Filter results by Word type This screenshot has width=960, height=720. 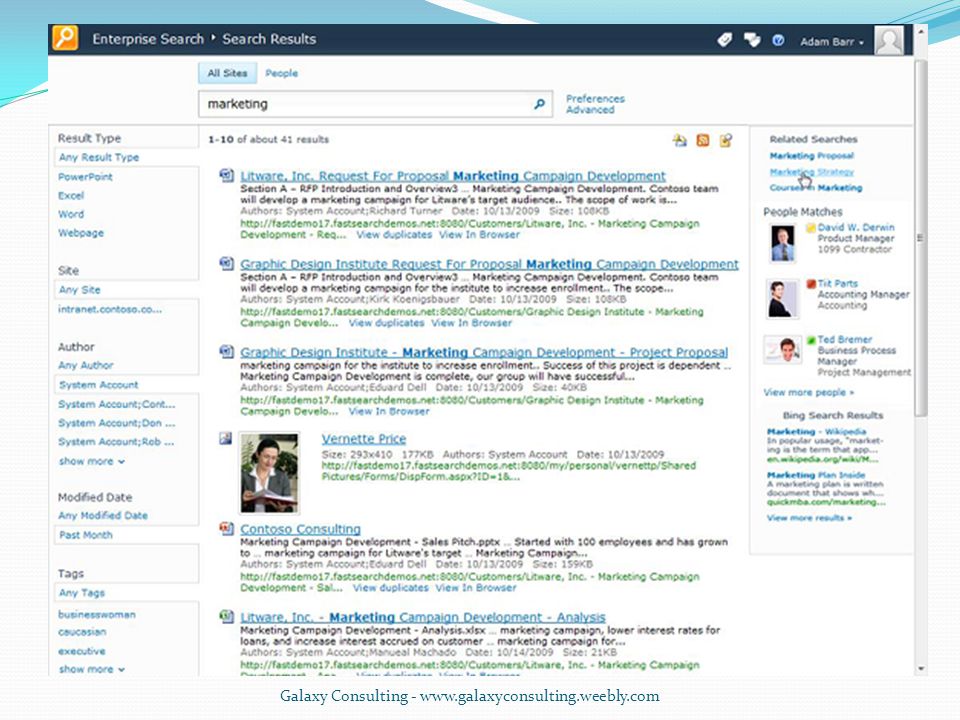click(x=71, y=214)
